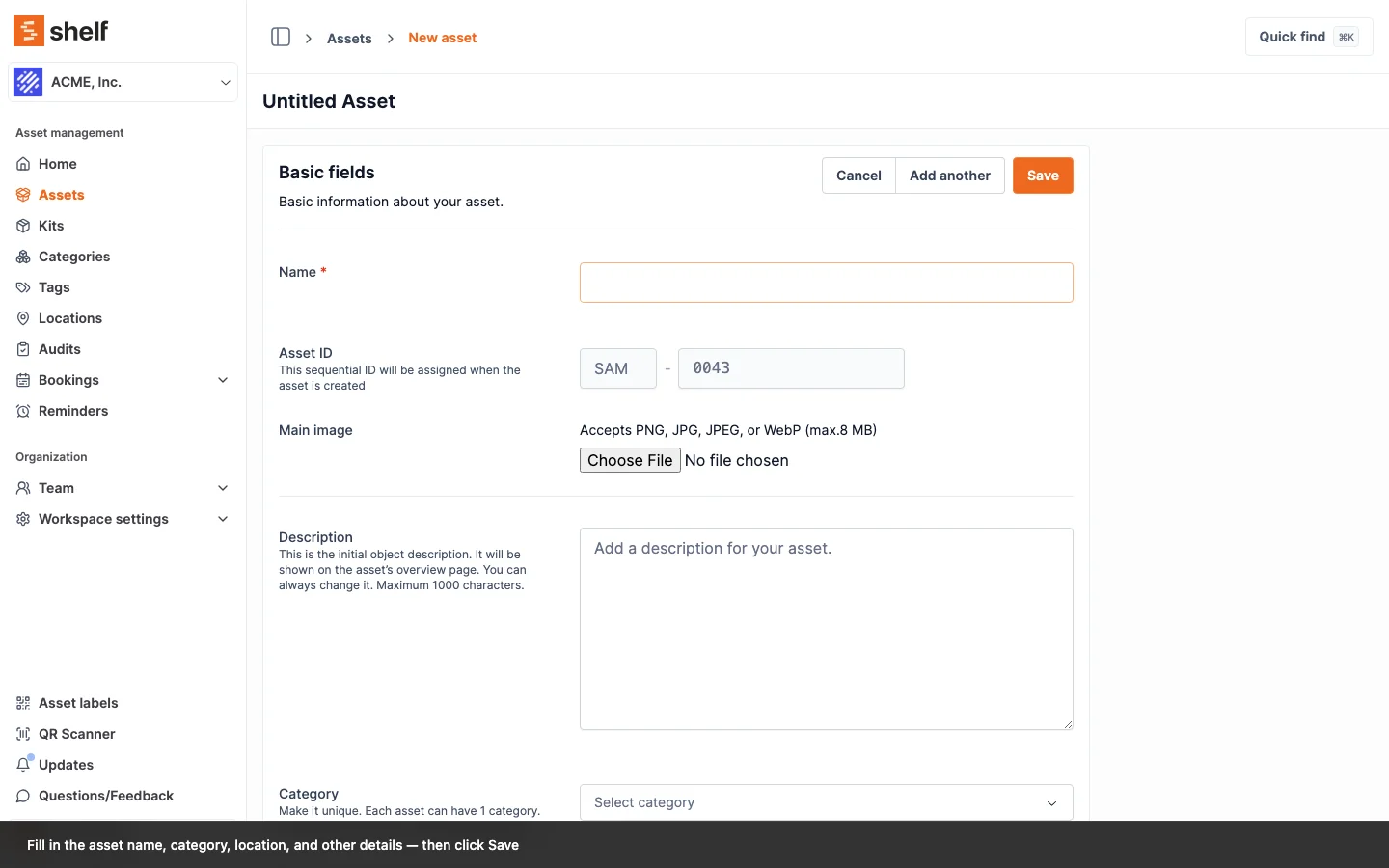Open Kits from the sidebar
This screenshot has height=868, width=1389.
point(51,226)
